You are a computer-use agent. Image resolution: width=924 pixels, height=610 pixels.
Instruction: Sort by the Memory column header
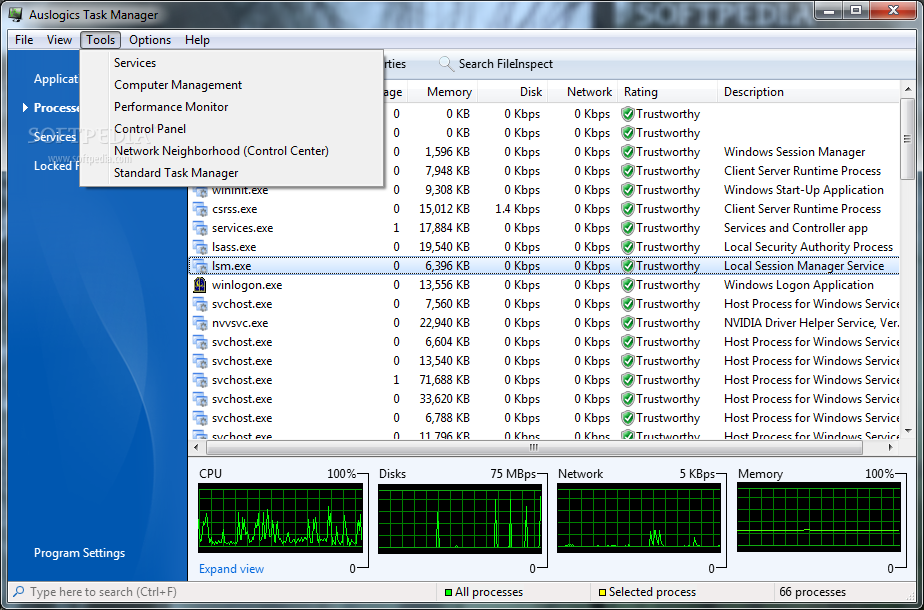tap(443, 91)
